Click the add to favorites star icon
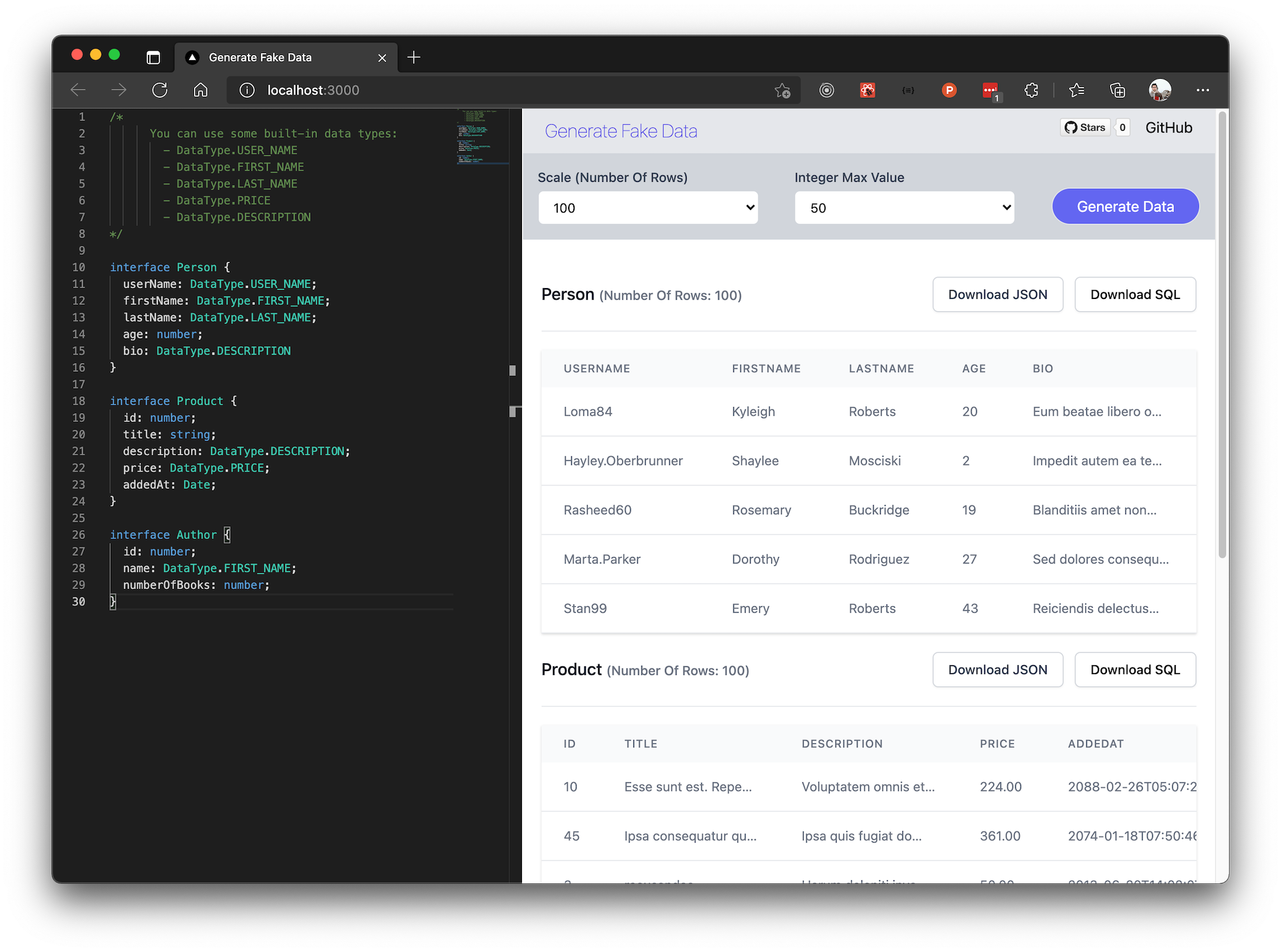 click(782, 90)
